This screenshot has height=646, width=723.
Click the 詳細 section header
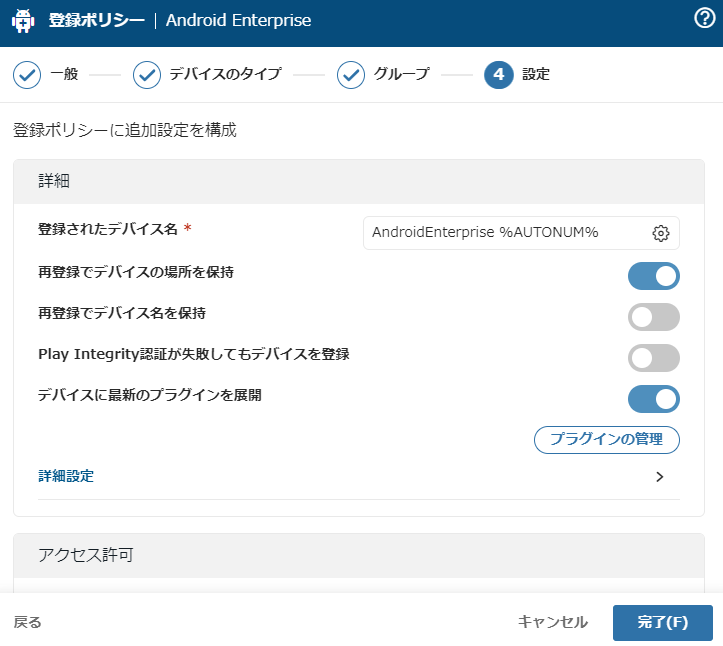click(x=359, y=181)
